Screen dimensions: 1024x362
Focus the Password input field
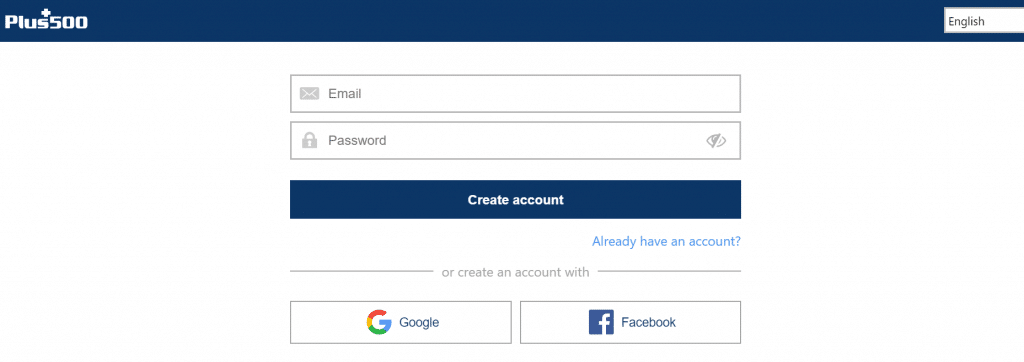pos(515,140)
